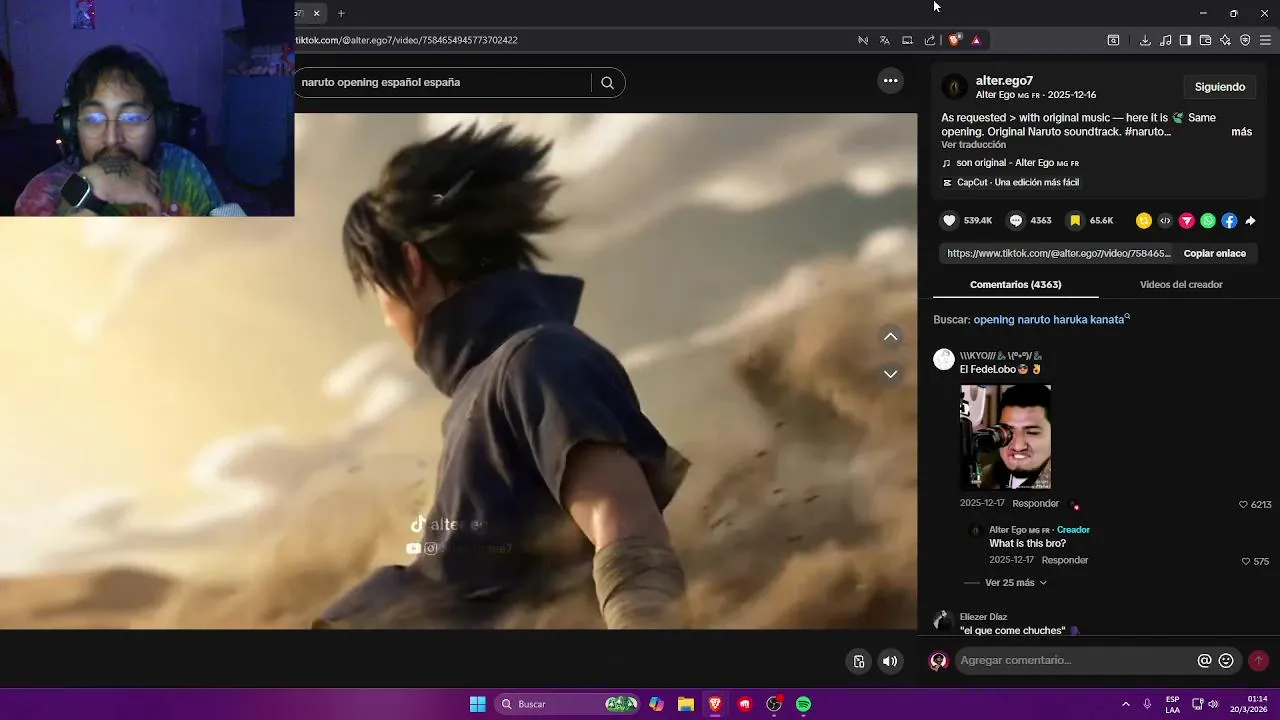Reply to the 'What is this bro?' comment

coord(1064,561)
